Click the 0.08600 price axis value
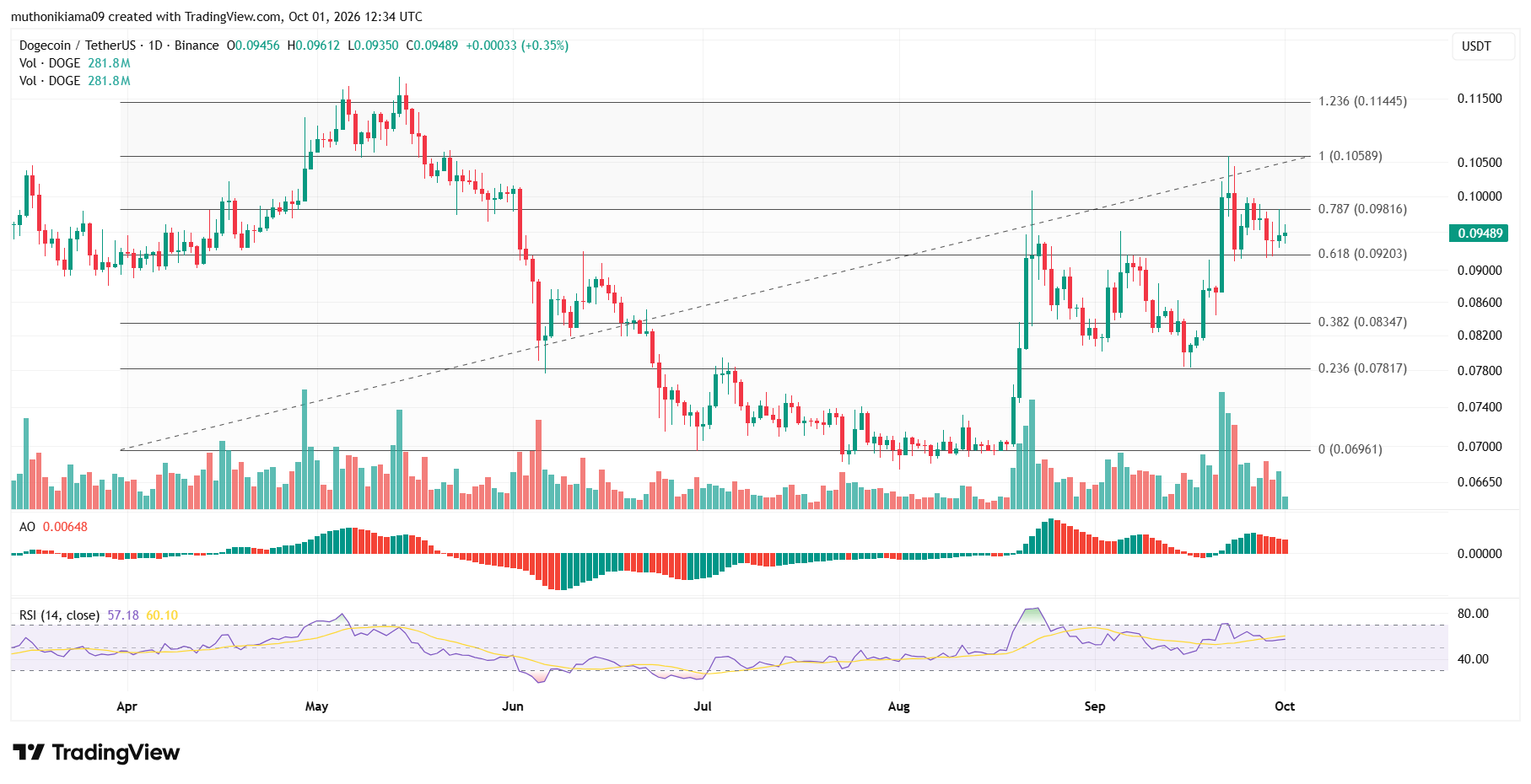This screenshot has height=784, width=1531. 1480,303
